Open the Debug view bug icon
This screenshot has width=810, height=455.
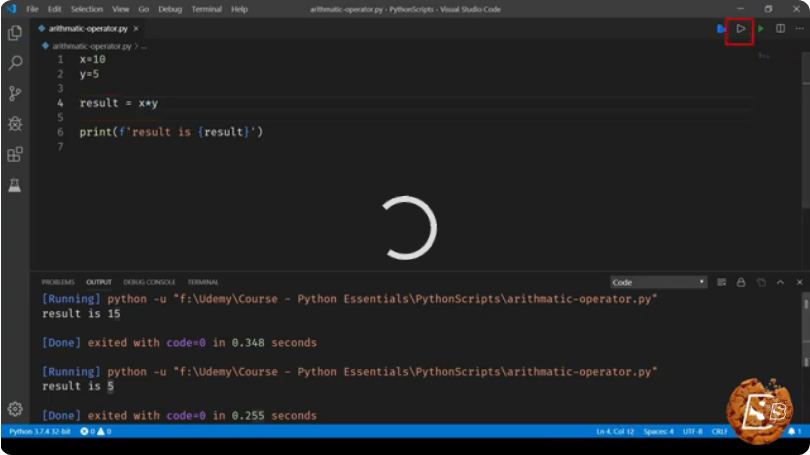click(x=15, y=124)
